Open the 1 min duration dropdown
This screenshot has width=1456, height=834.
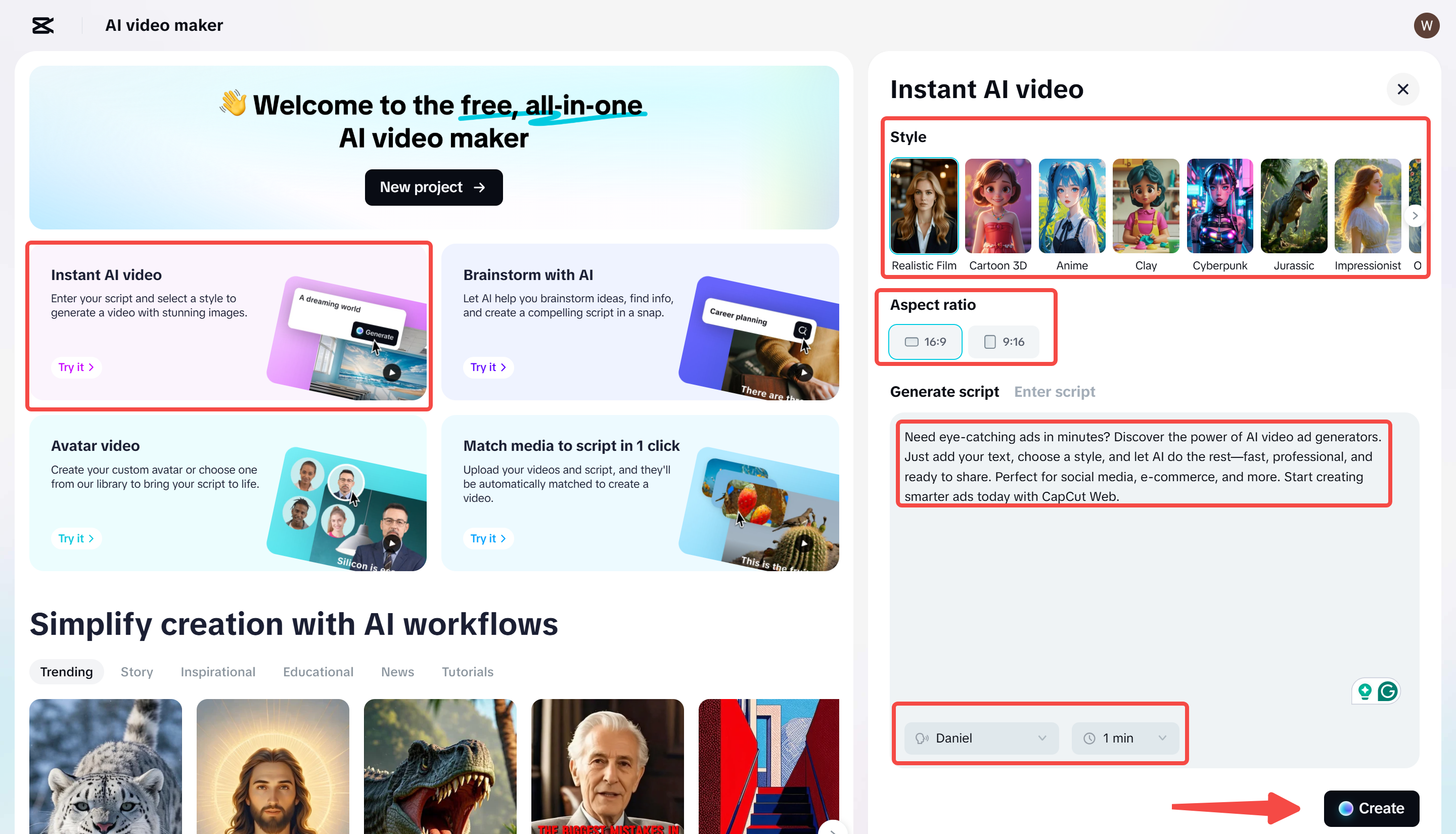(1125, 738)
